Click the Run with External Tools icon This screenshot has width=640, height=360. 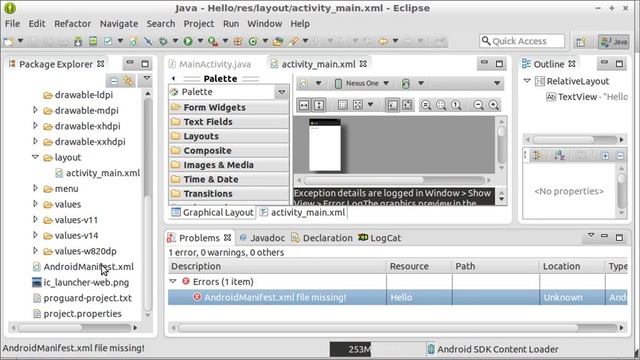[x=212, y=41]
